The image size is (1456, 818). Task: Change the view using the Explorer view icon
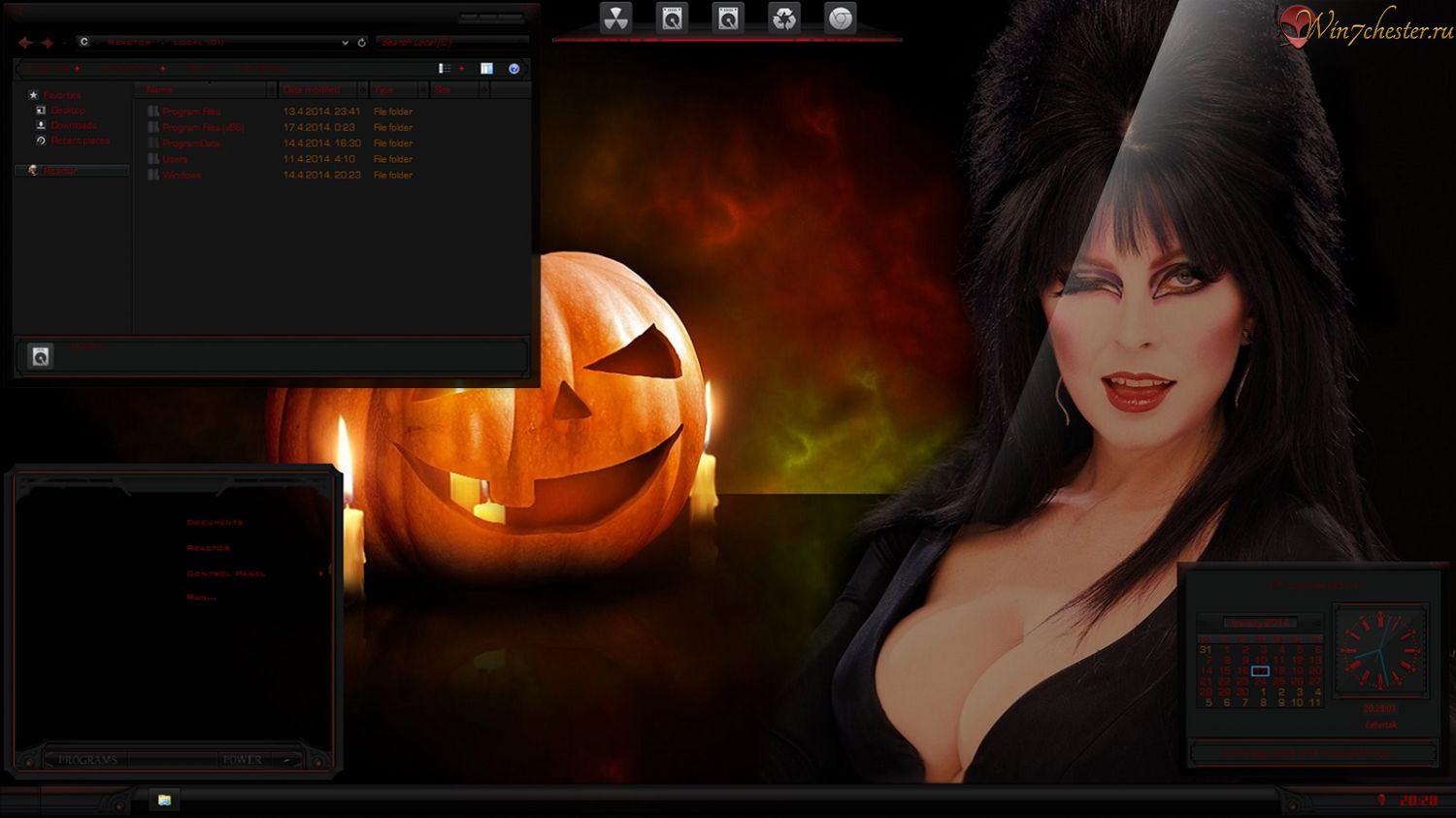pos(444,69)
